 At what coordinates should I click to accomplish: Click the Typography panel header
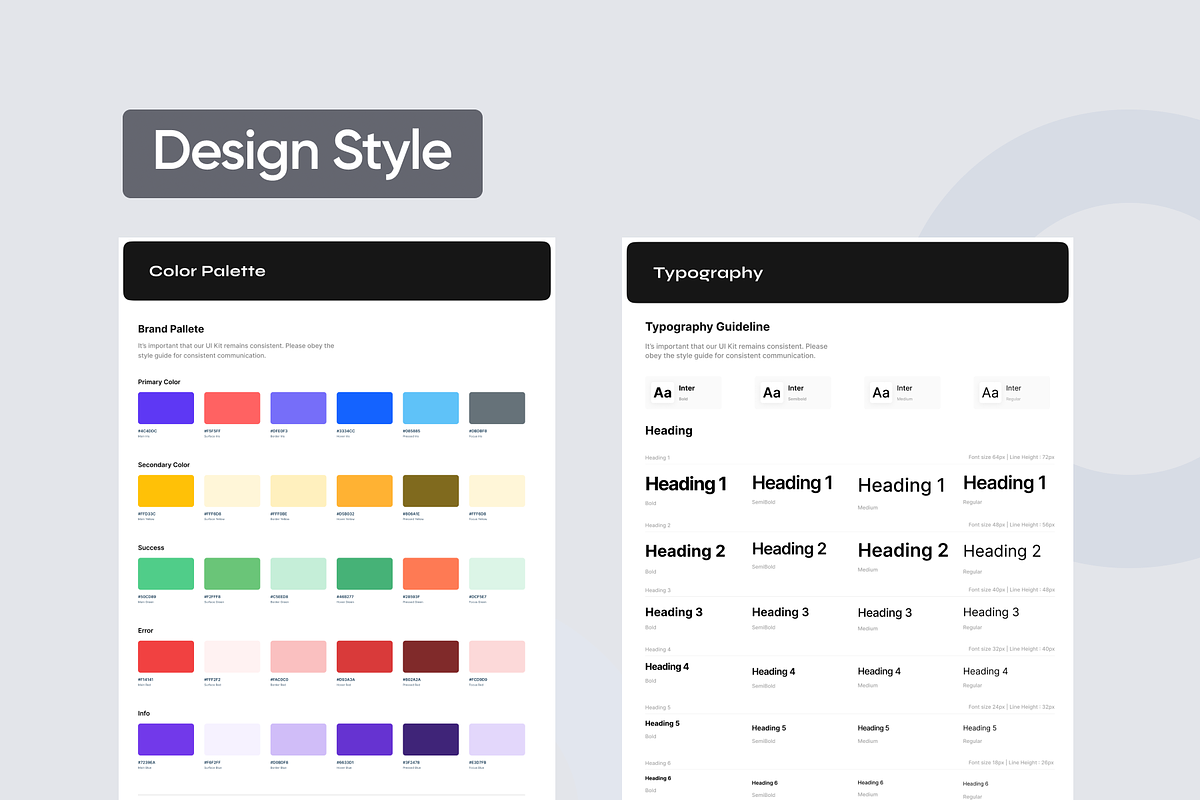click(848, 272)
